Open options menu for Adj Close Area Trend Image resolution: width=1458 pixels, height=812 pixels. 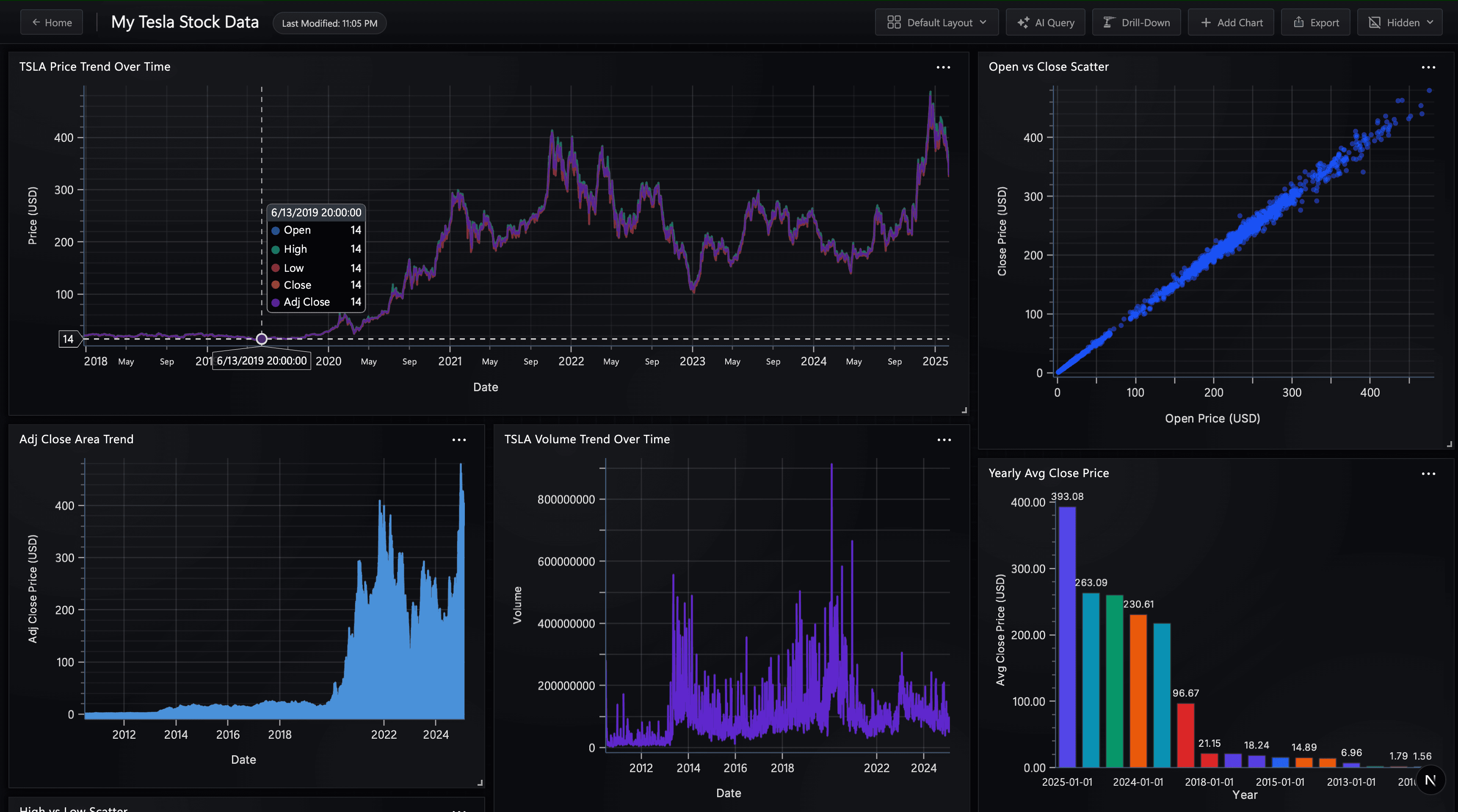[459, 440]
